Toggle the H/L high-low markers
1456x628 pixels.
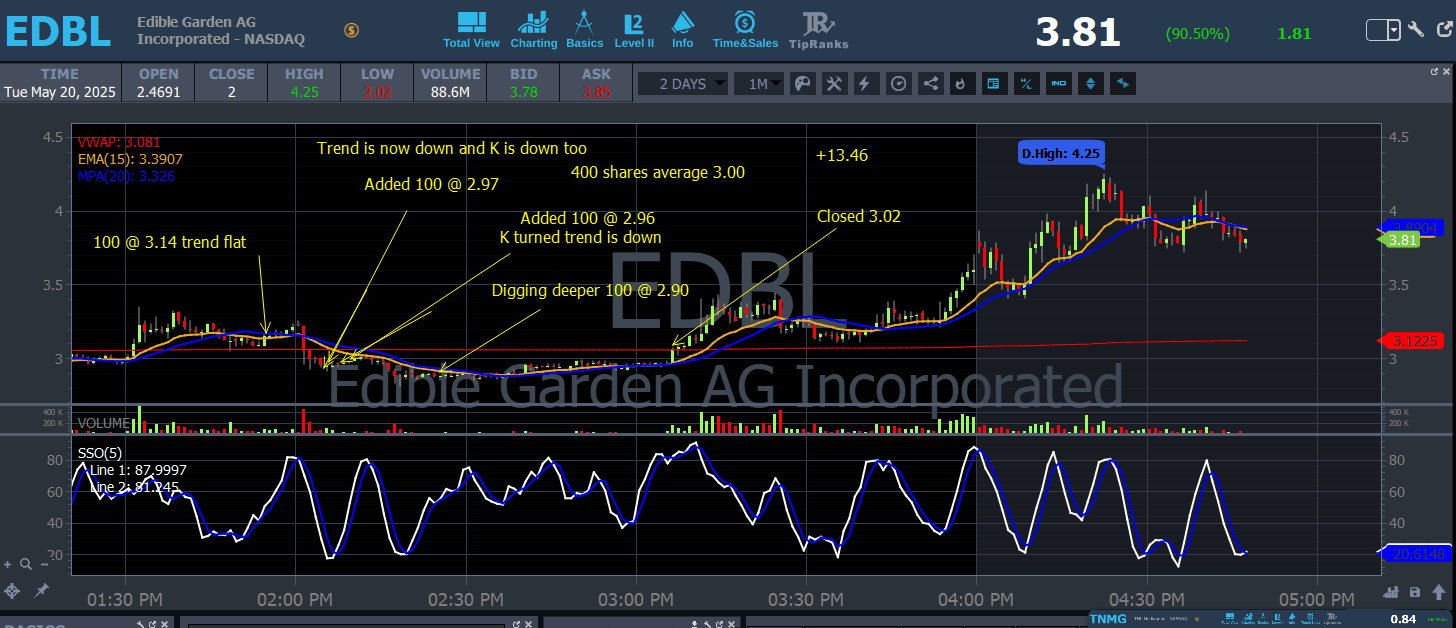click(1025, 84)
